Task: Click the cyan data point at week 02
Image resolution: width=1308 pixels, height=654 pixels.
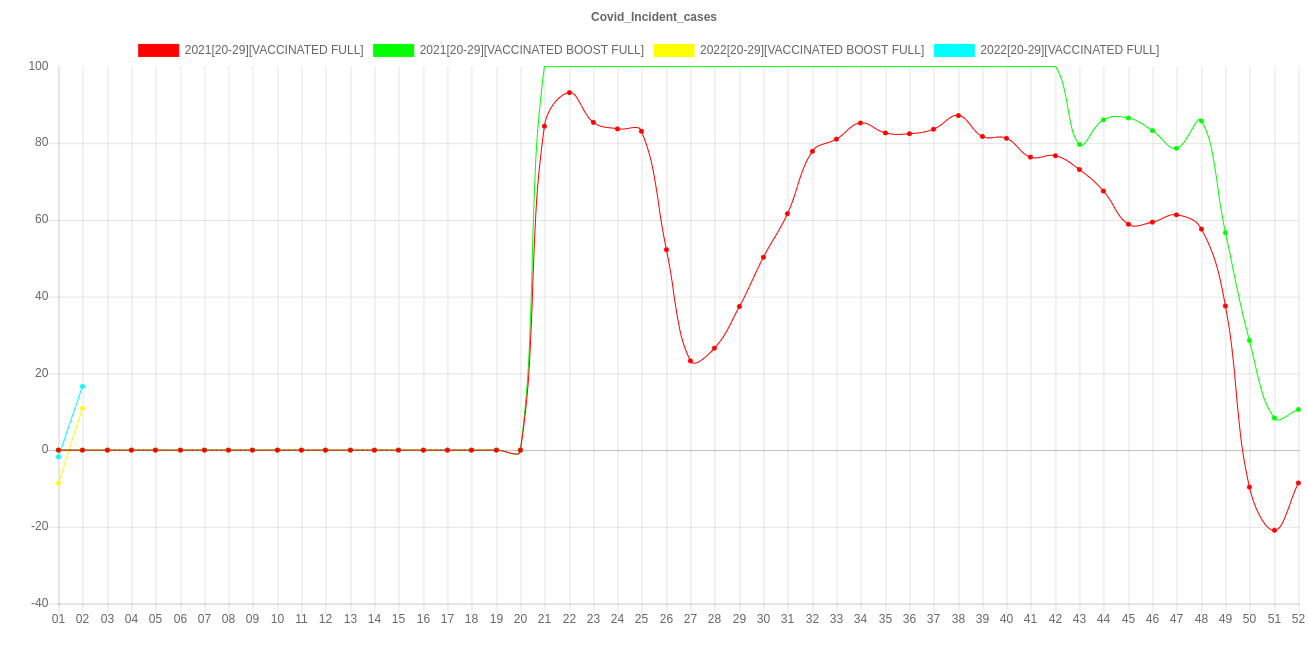Action: (82, 386)
